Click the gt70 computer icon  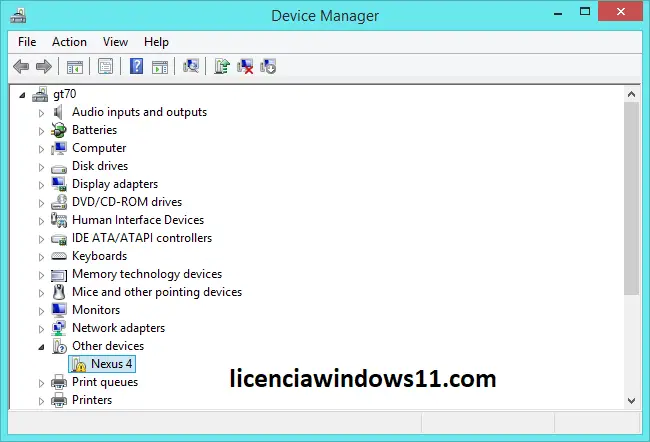coord(40,94)
